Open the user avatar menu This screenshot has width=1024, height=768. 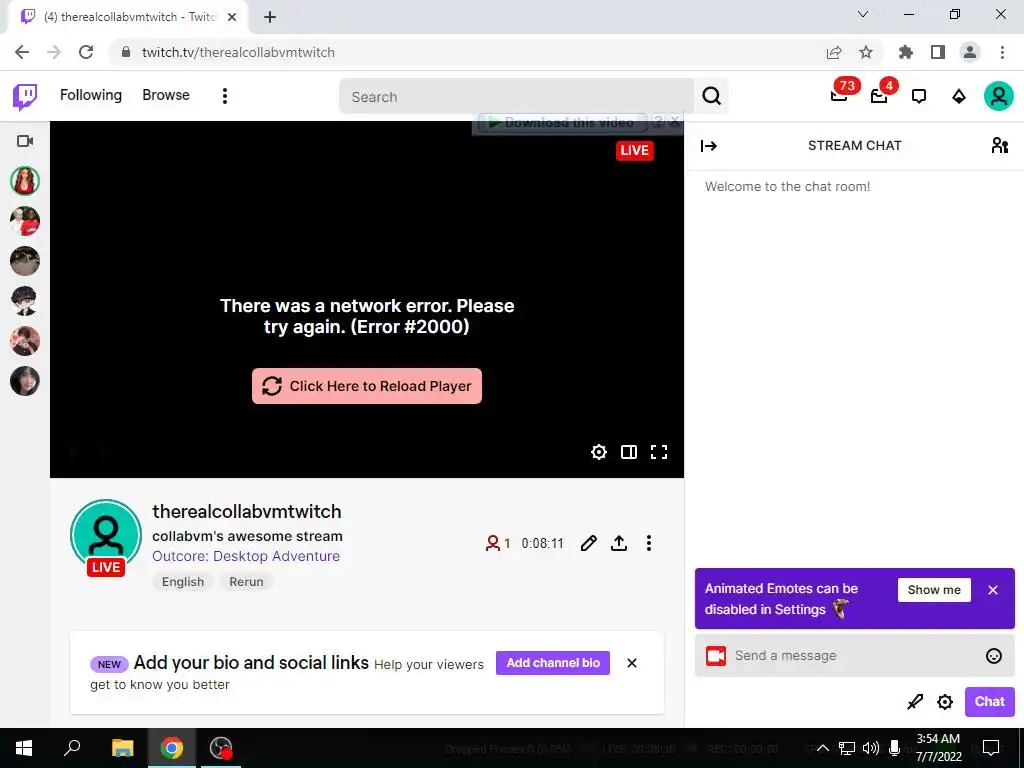point(999,97)
